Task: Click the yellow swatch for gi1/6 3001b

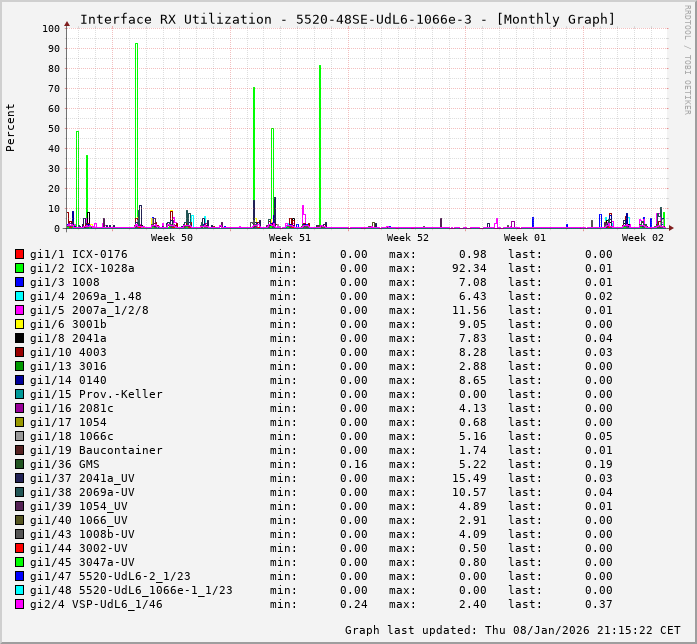Action: 19,324
